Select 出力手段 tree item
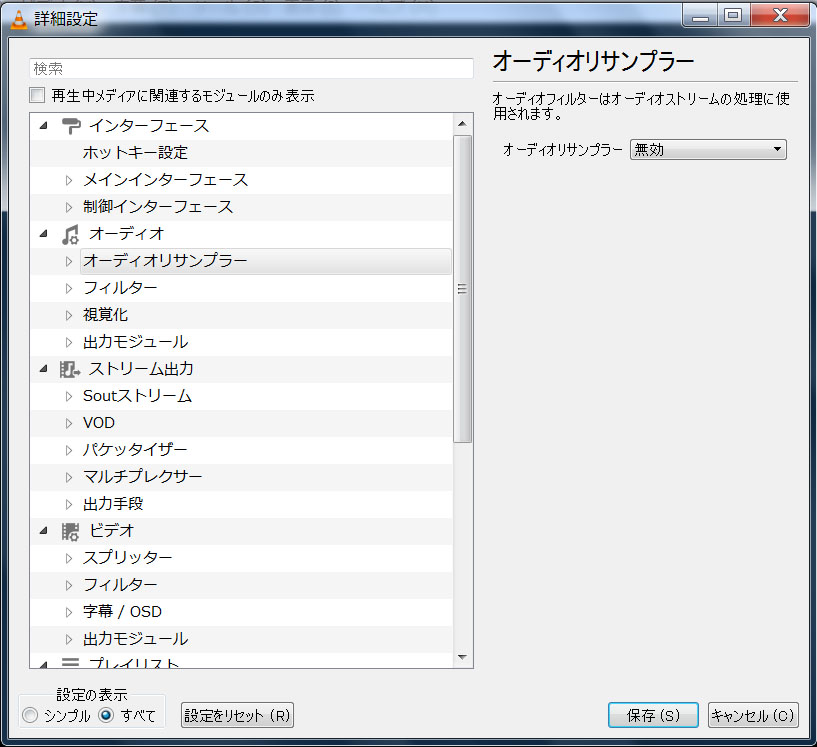Viewport: 817px width, 747px height. tap(113, 504)
